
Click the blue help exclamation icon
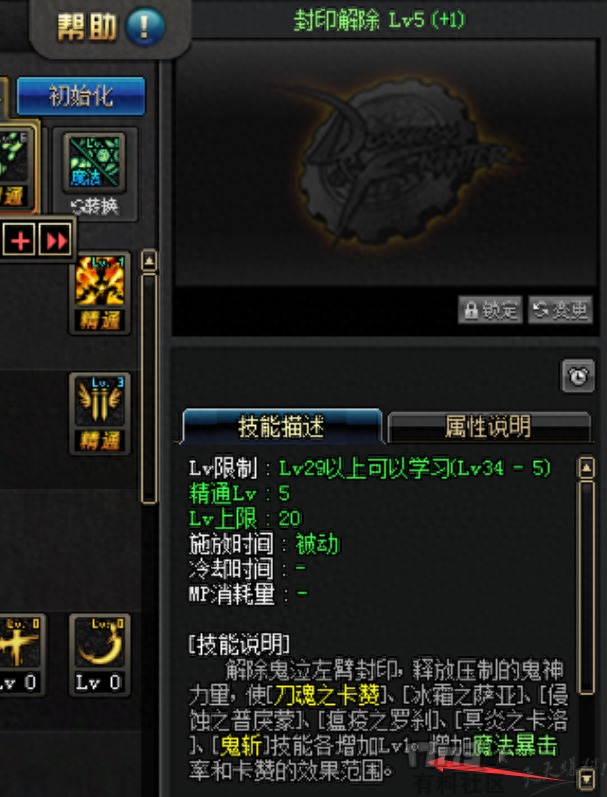click(145, 27)
